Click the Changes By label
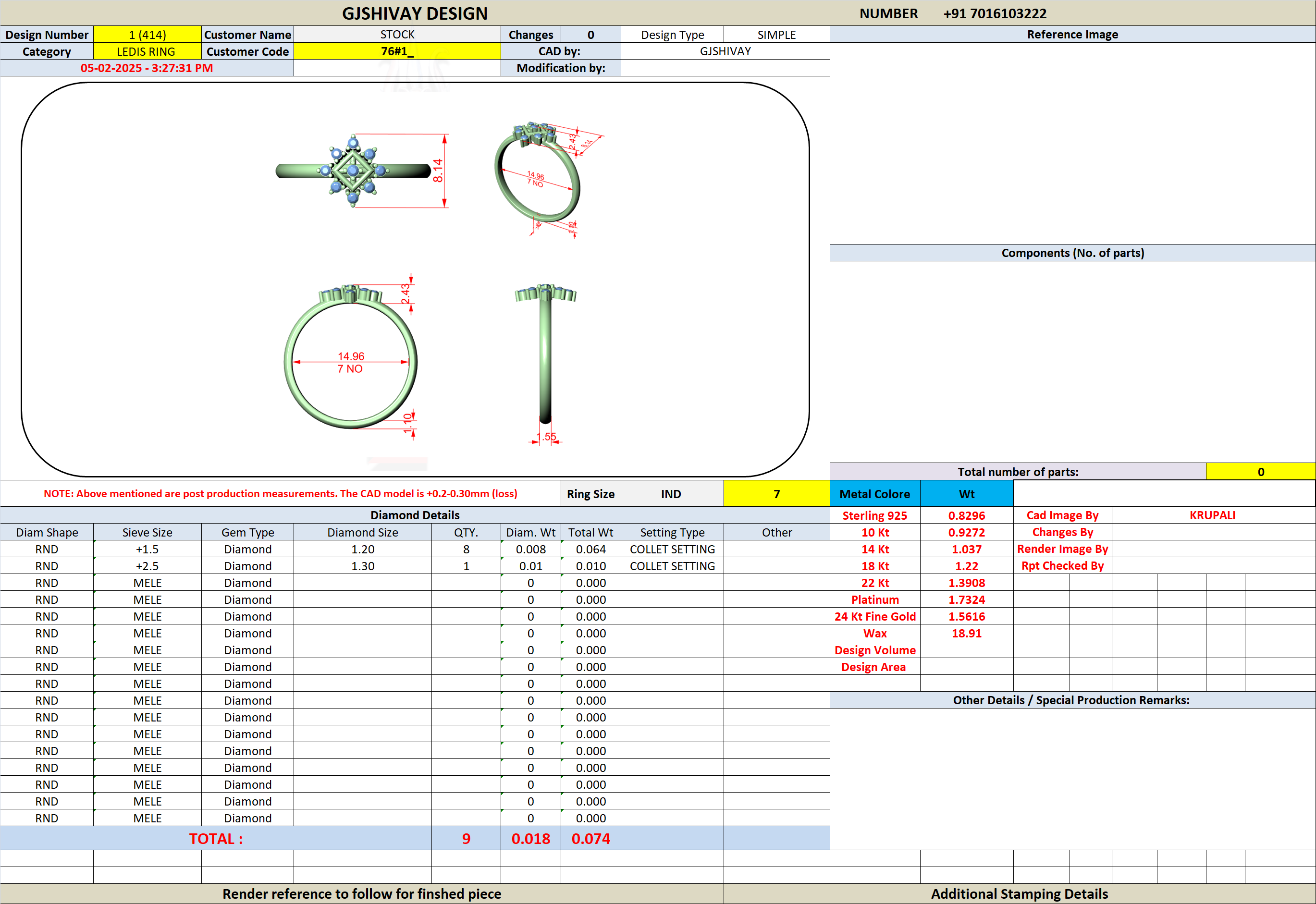 click(x=1062, y=532)
